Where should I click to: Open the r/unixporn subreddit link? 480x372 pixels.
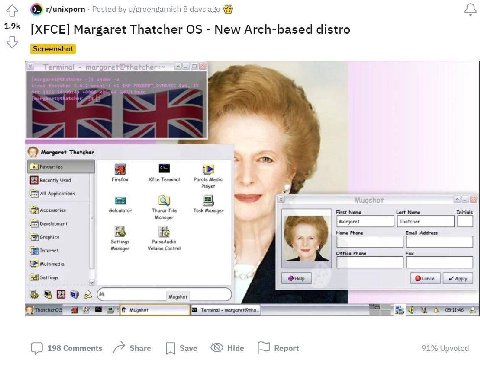pos(65,9)
